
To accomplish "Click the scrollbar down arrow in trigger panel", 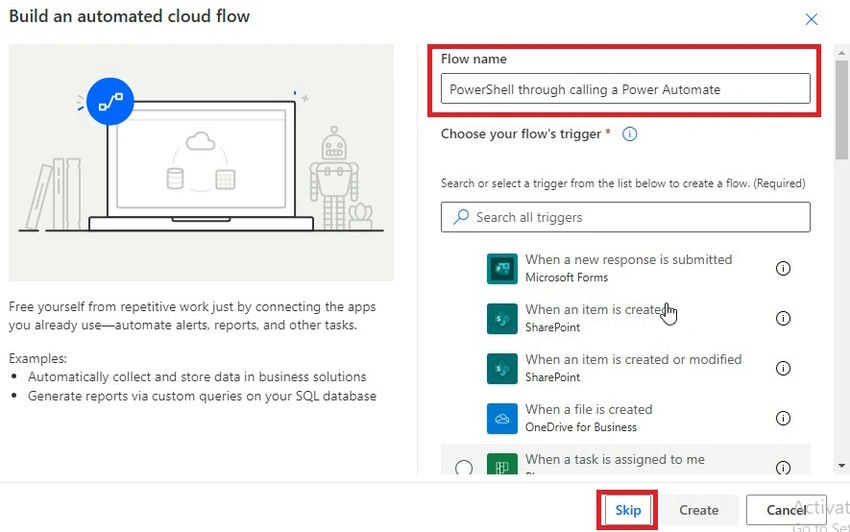I will click(841, 465).
